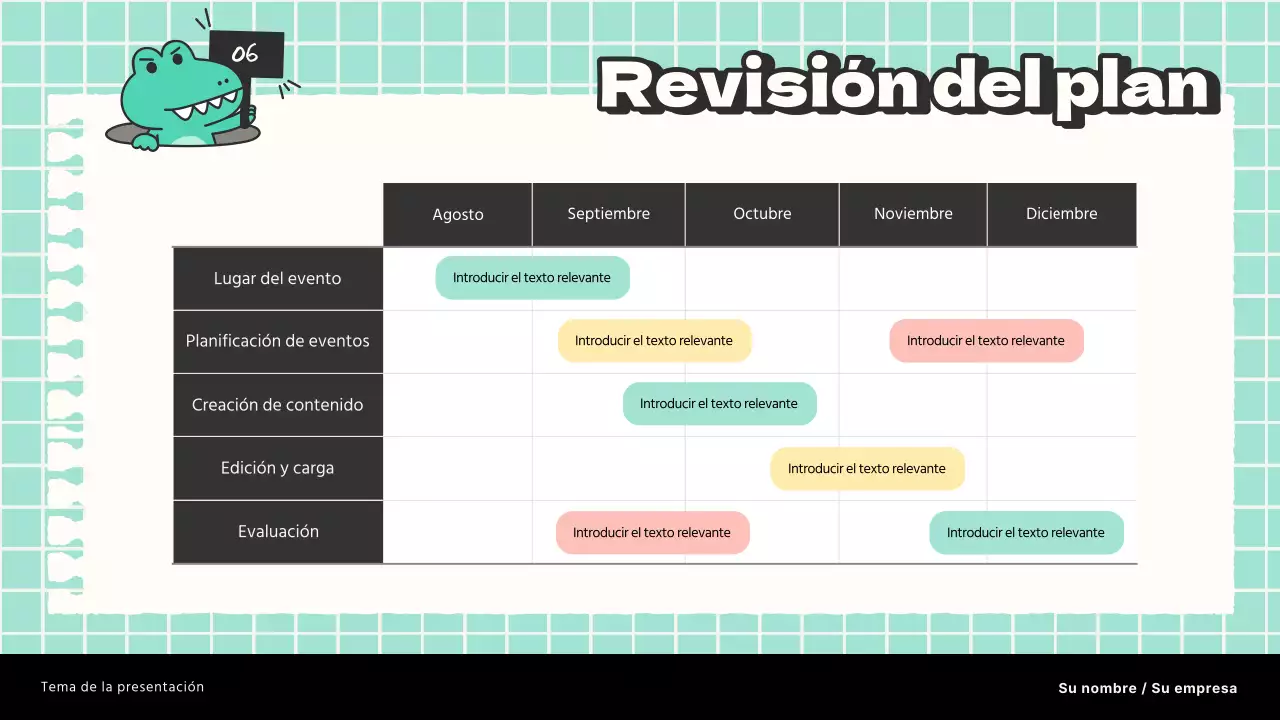Click the Diciembre column header

1061,213
